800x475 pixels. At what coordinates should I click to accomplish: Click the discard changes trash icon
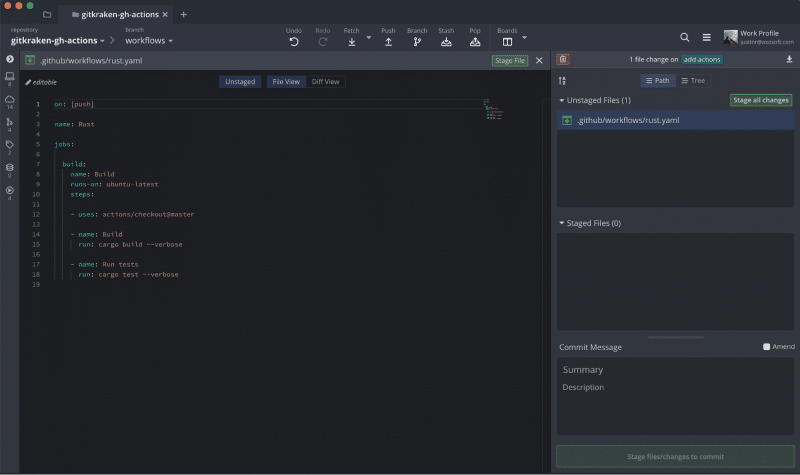coord(563,59)
